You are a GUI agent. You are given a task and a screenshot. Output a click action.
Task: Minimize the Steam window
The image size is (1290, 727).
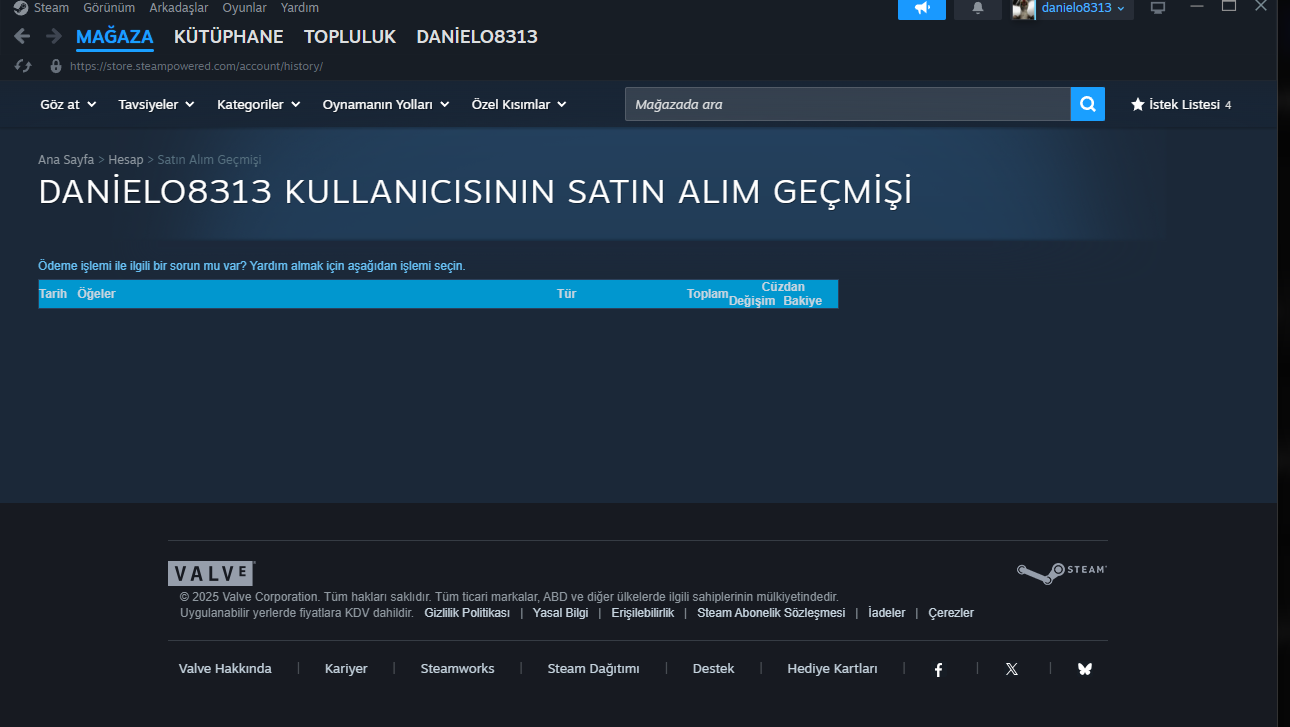point(1197,6)
